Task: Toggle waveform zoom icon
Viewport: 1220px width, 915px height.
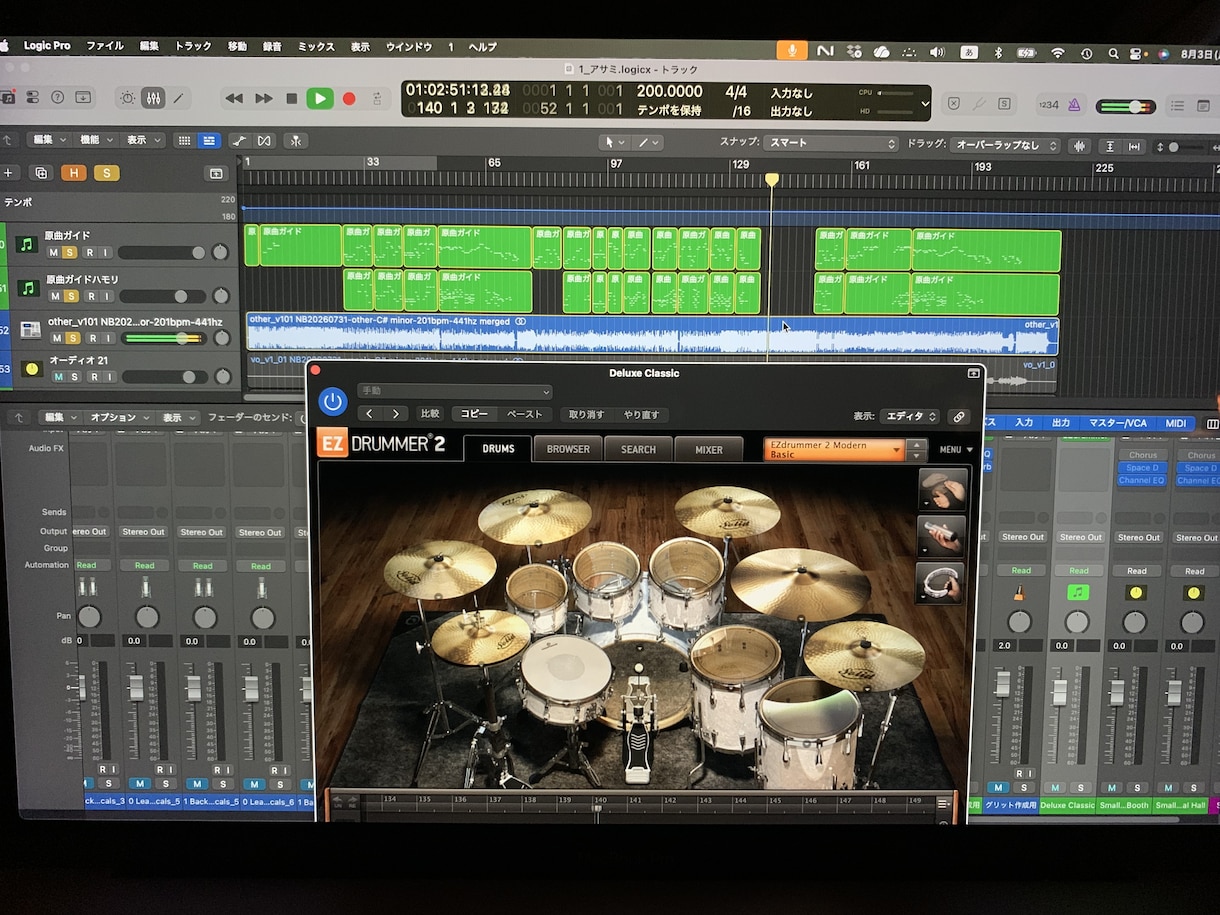Action: (1079, 146)
